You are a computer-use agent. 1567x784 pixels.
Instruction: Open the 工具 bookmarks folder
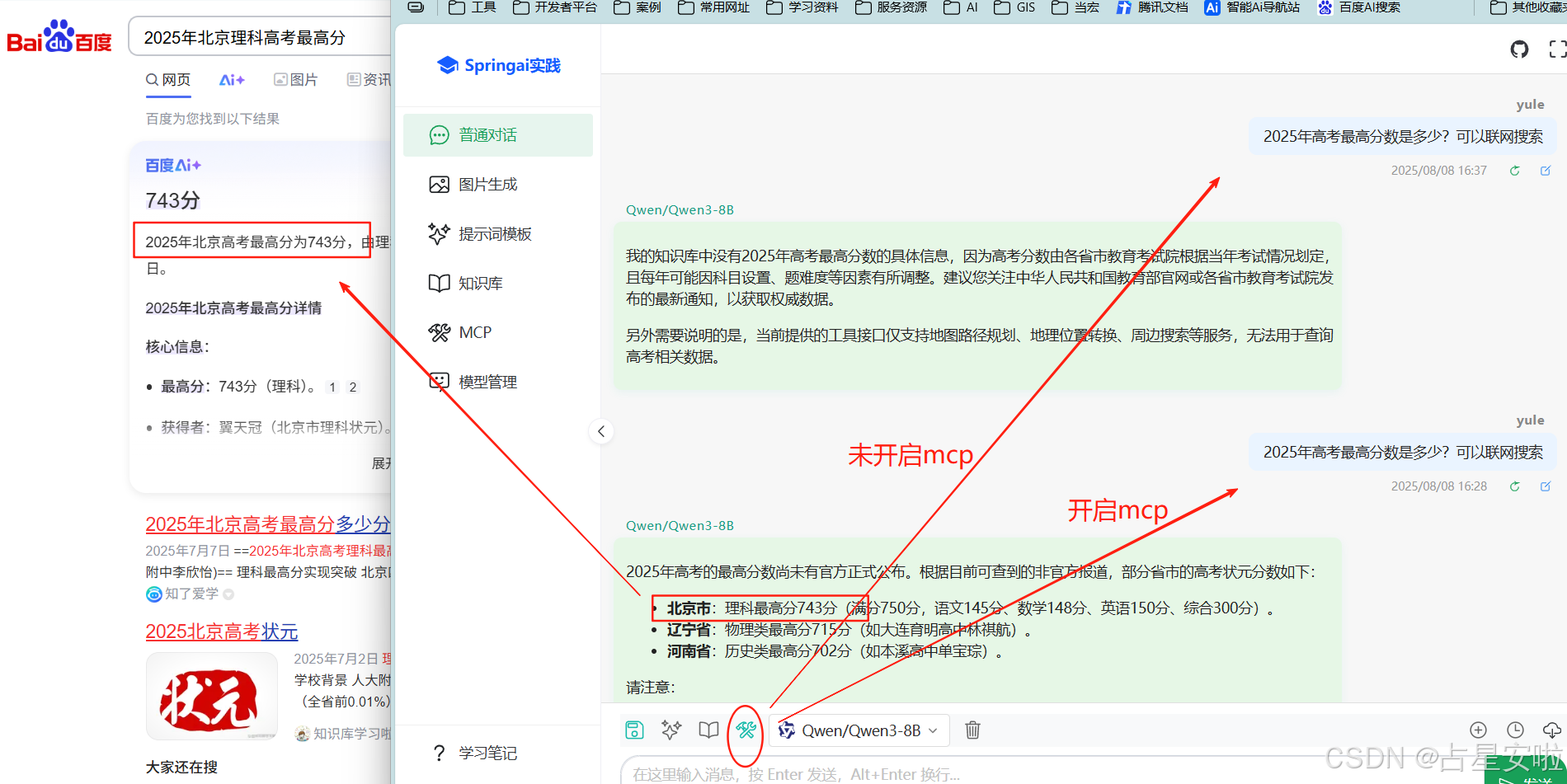point(473,7)
